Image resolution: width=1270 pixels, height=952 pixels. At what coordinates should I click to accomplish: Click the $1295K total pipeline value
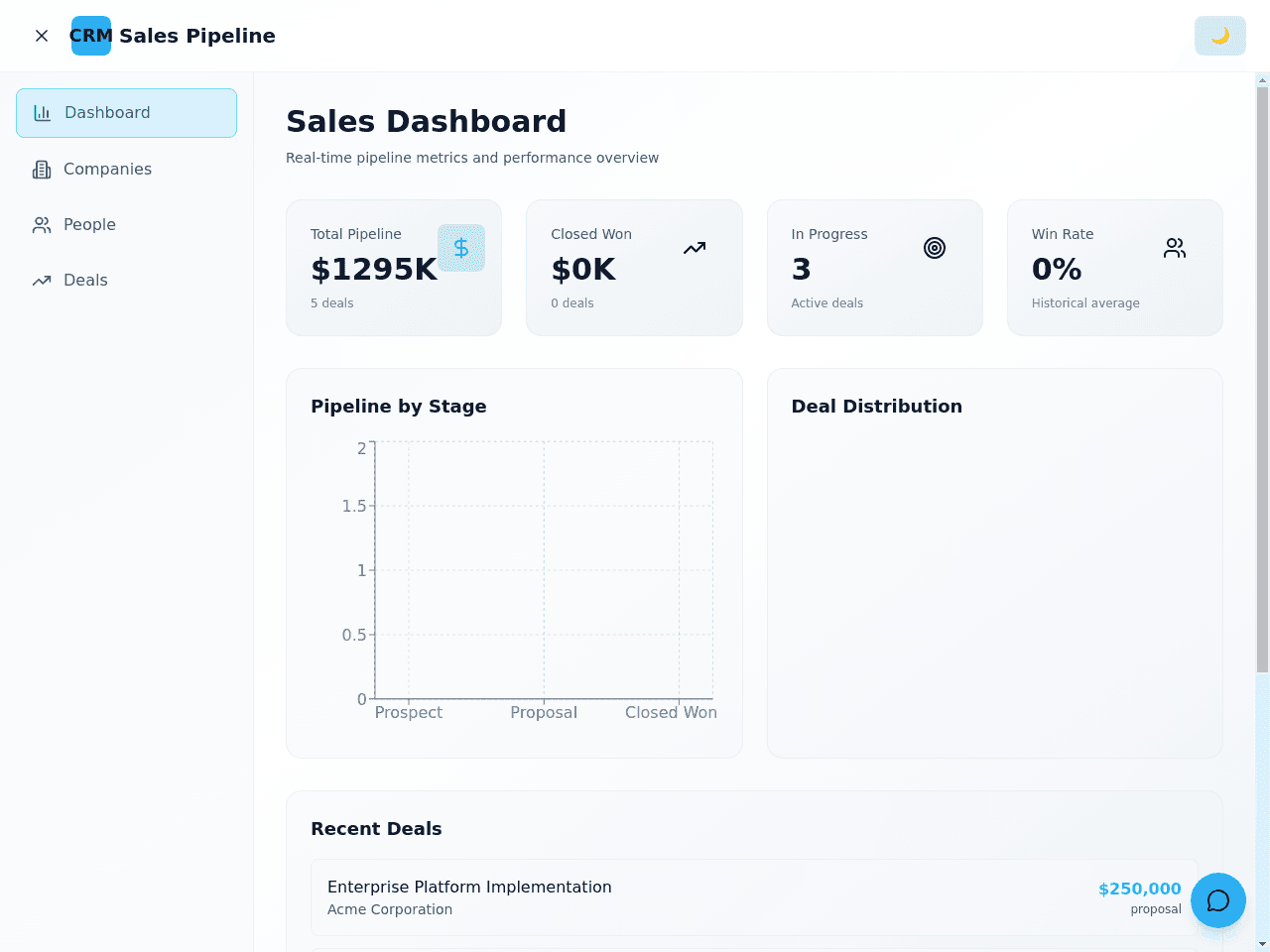click(x=374, y=269)
